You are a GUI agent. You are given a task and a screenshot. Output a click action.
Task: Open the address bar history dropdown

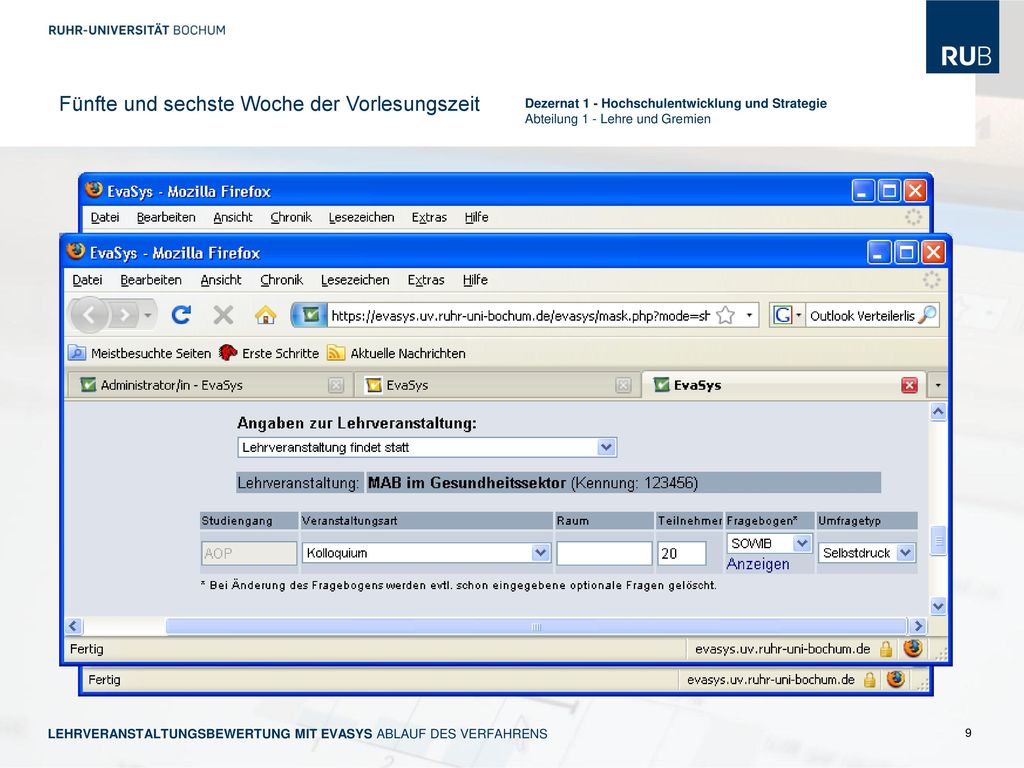(x=749, y=316)
